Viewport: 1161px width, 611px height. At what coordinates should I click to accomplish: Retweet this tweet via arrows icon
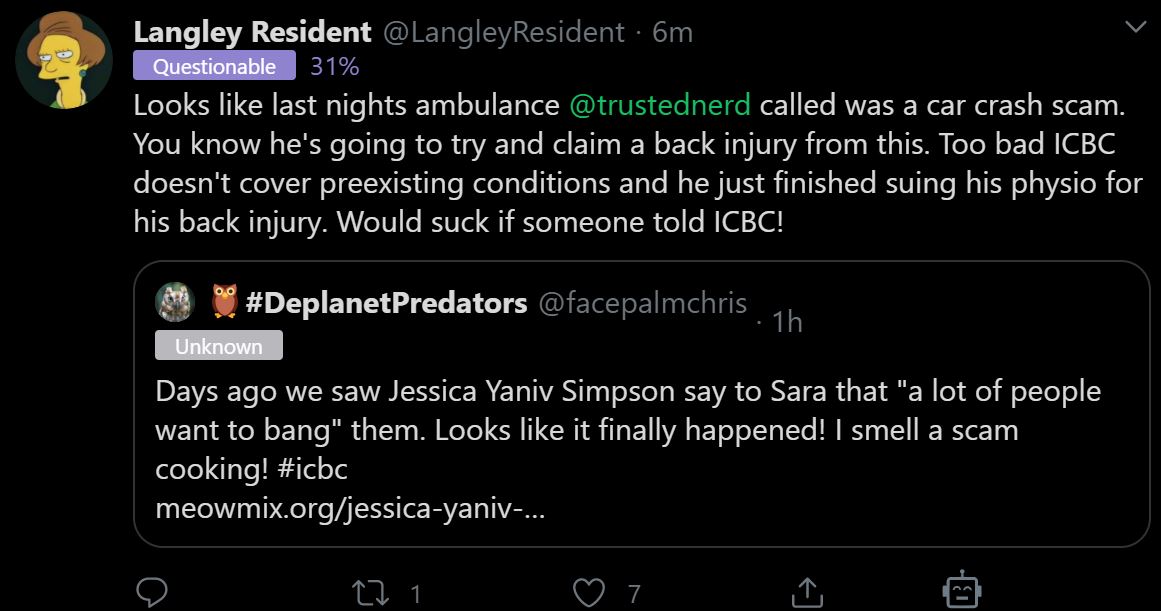(369, 593)
